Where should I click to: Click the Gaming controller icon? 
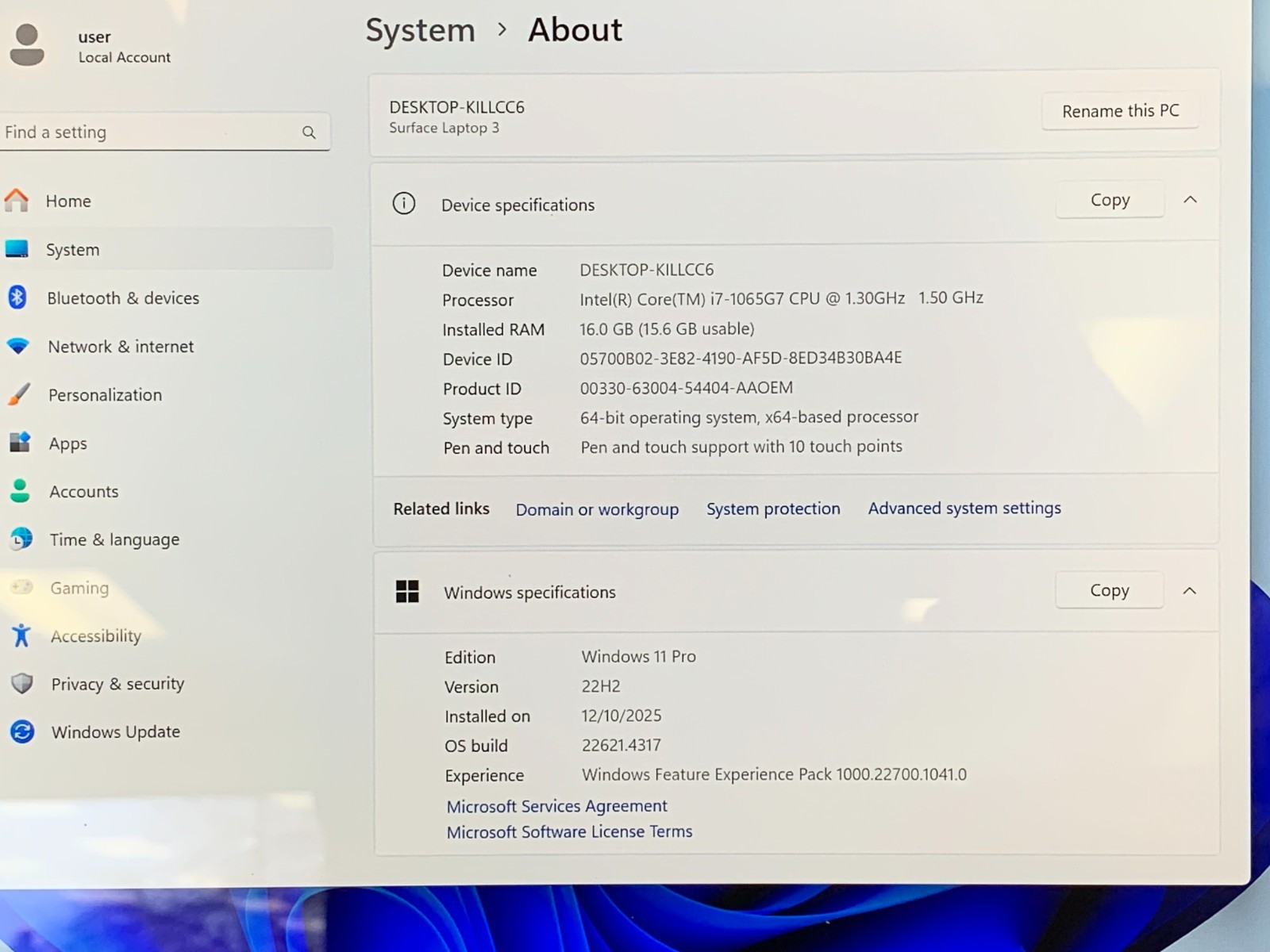pos(21,587)
